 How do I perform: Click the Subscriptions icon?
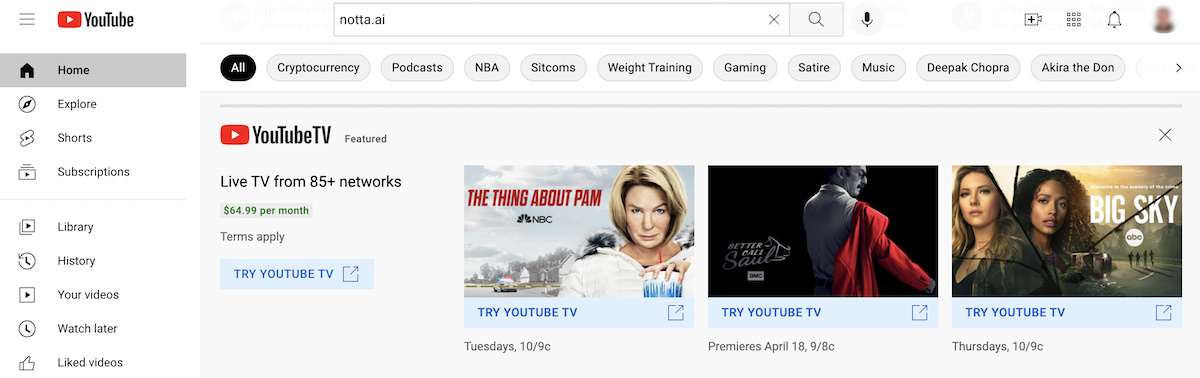27,172
